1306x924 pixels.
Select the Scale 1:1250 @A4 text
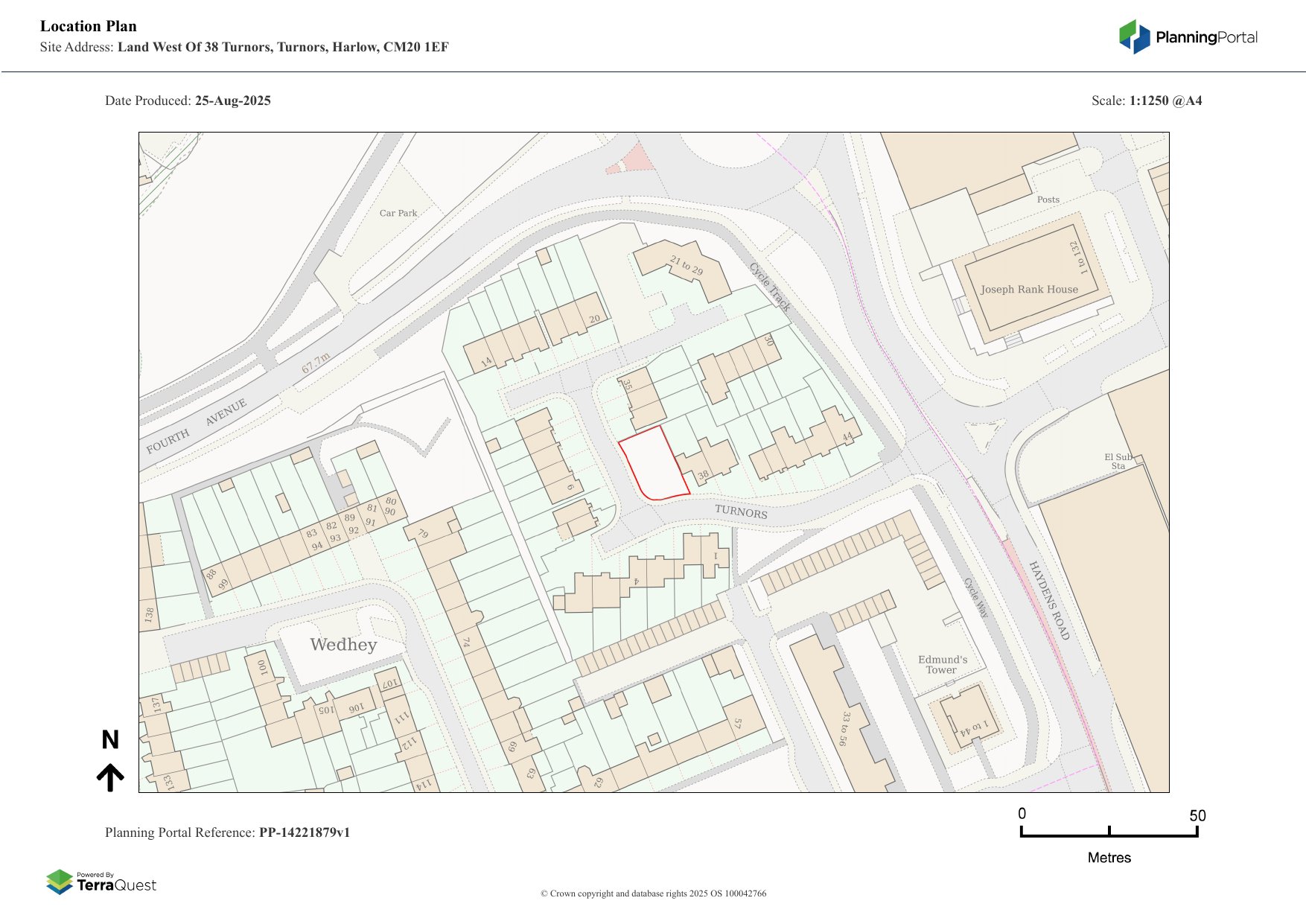(x=1147, y=101)
